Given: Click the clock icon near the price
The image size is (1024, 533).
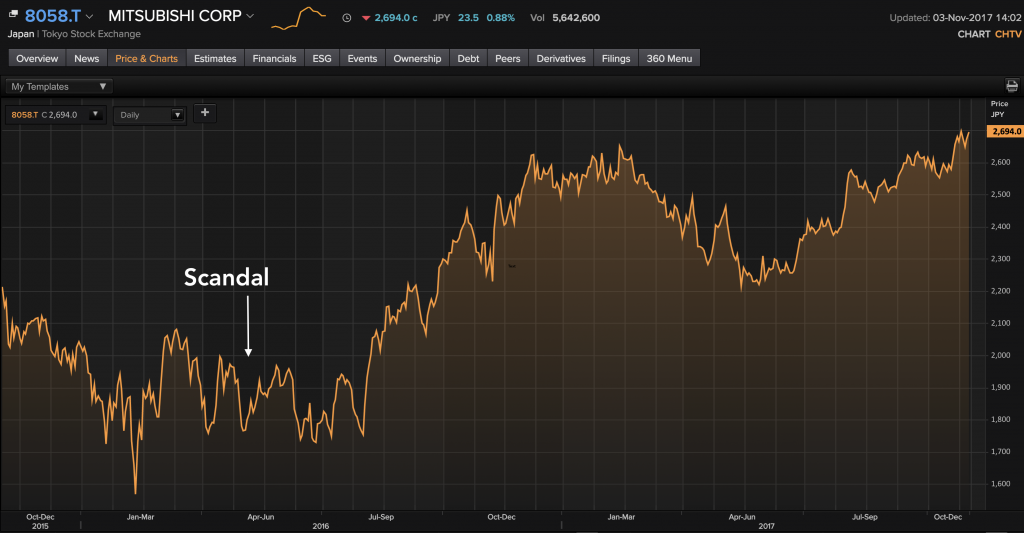Looking at the screenshot, I should click(x=347, y=18).
